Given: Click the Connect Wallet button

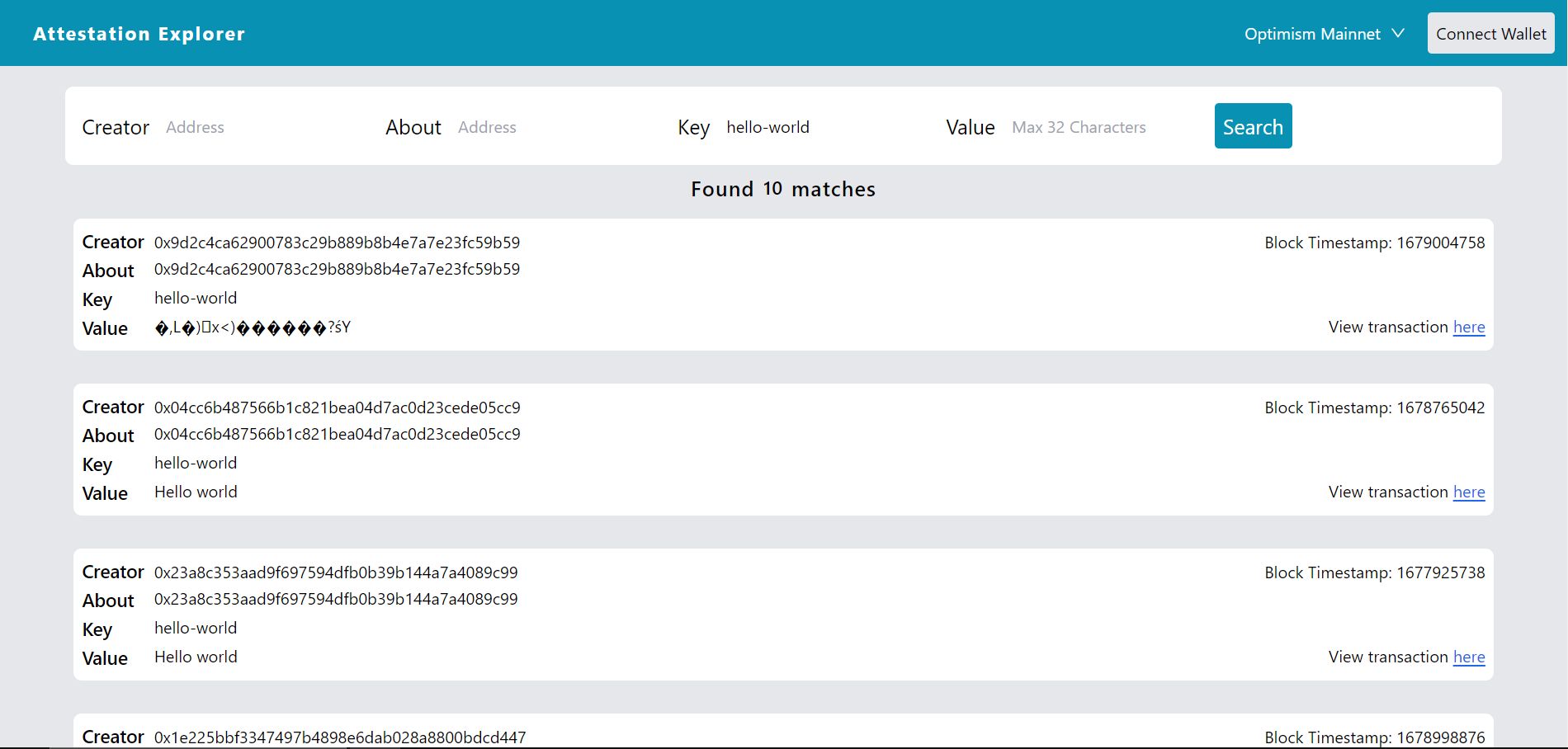Looking at the screenshot, I should 1491,34.
